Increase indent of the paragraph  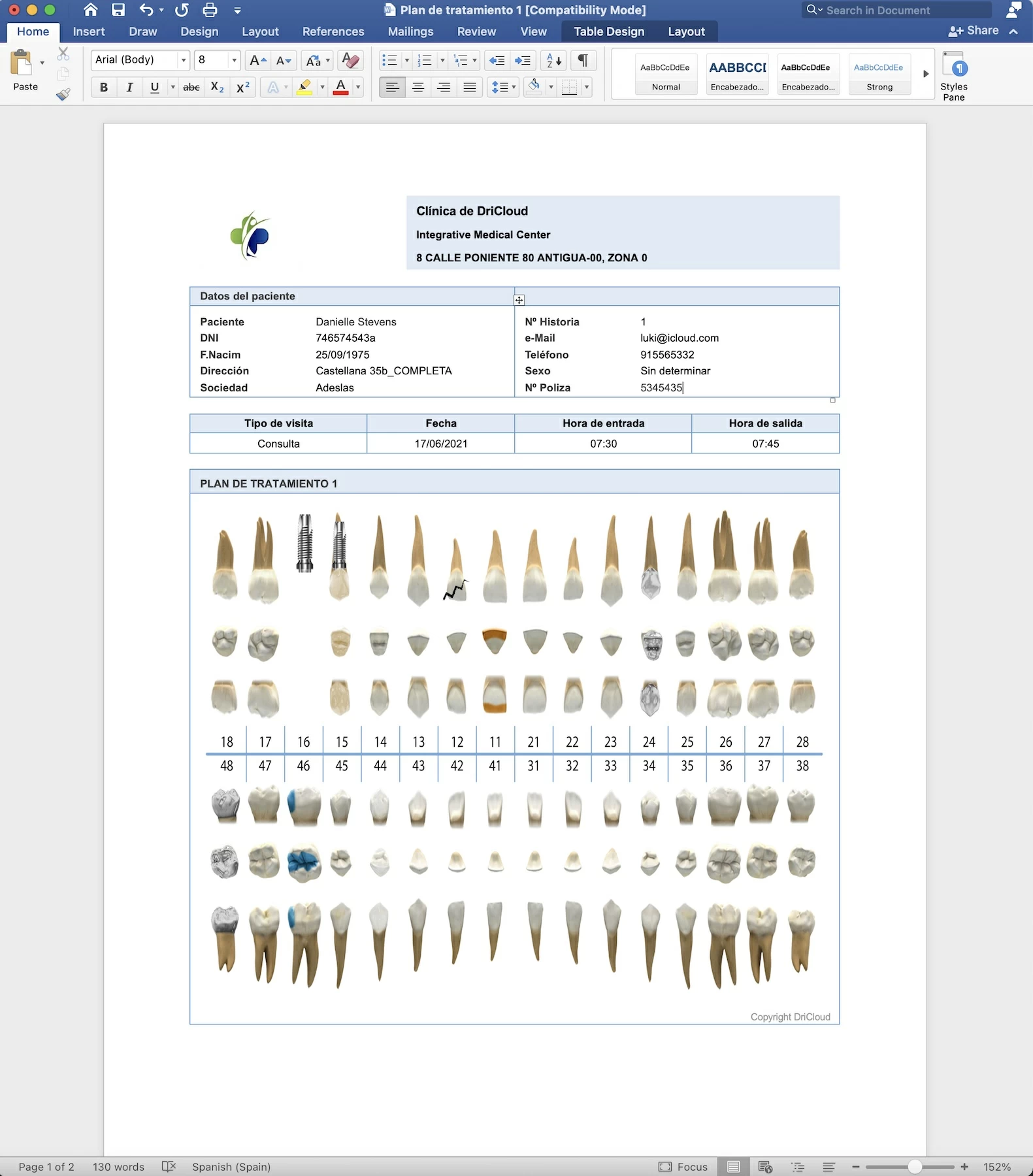[x=523, y=60]
